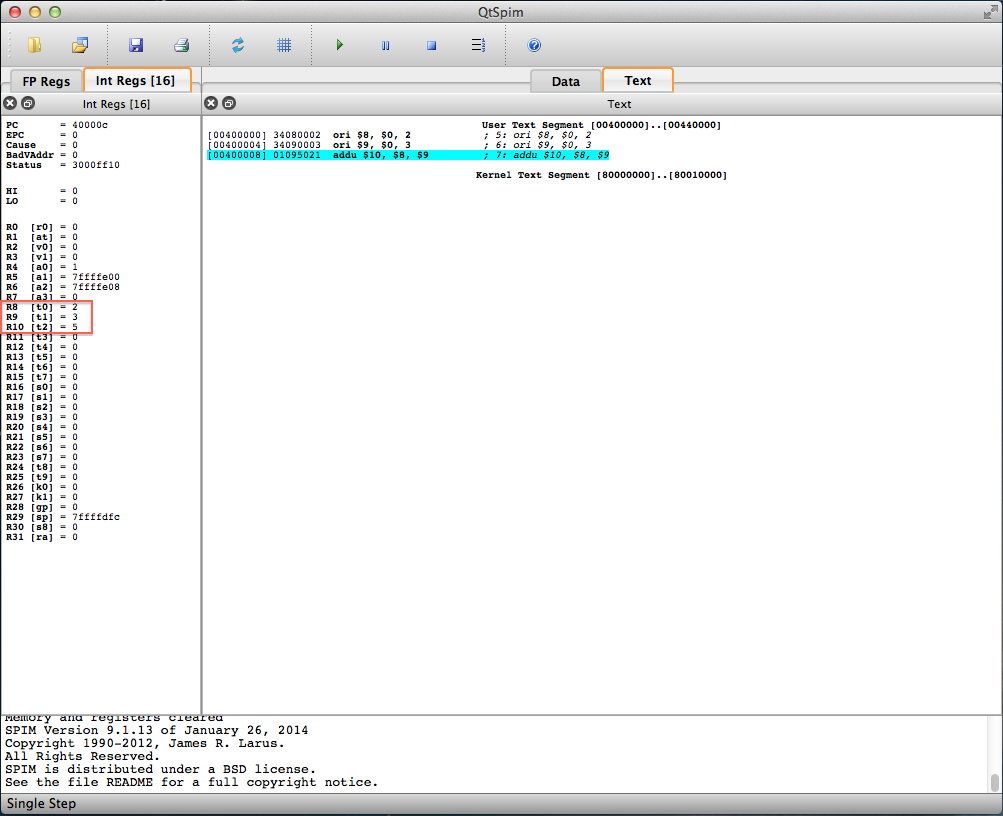1003x816 pixels.
Task: Open the Data tab
Action: coord(566,81)
